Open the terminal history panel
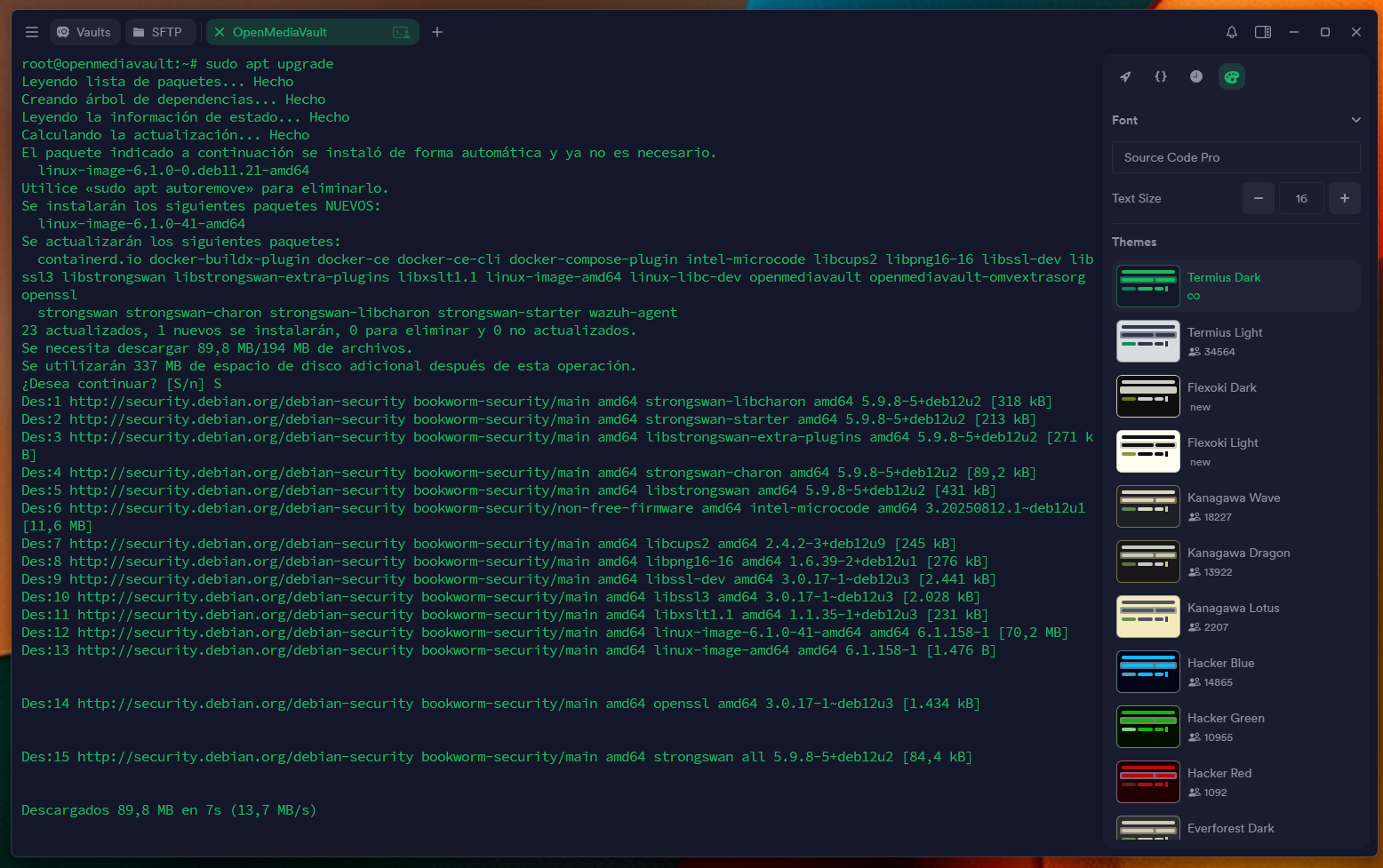The image size is (1383, 868). coord(1196,76)
